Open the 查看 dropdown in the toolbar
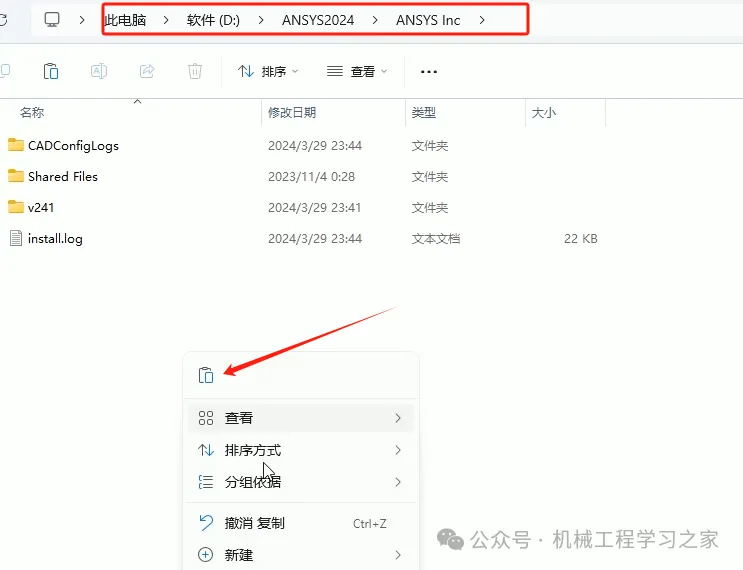743x570 pixels. tap(357, 72)
